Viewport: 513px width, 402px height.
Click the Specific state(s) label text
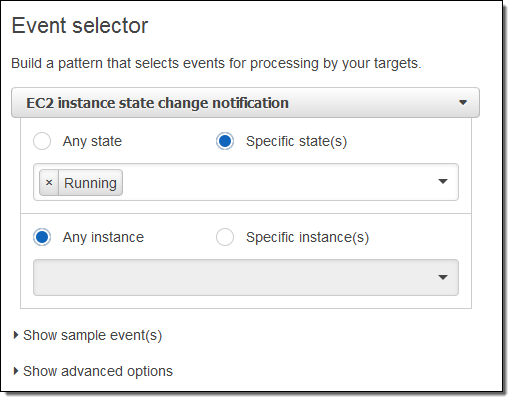[x=297, y=141]
